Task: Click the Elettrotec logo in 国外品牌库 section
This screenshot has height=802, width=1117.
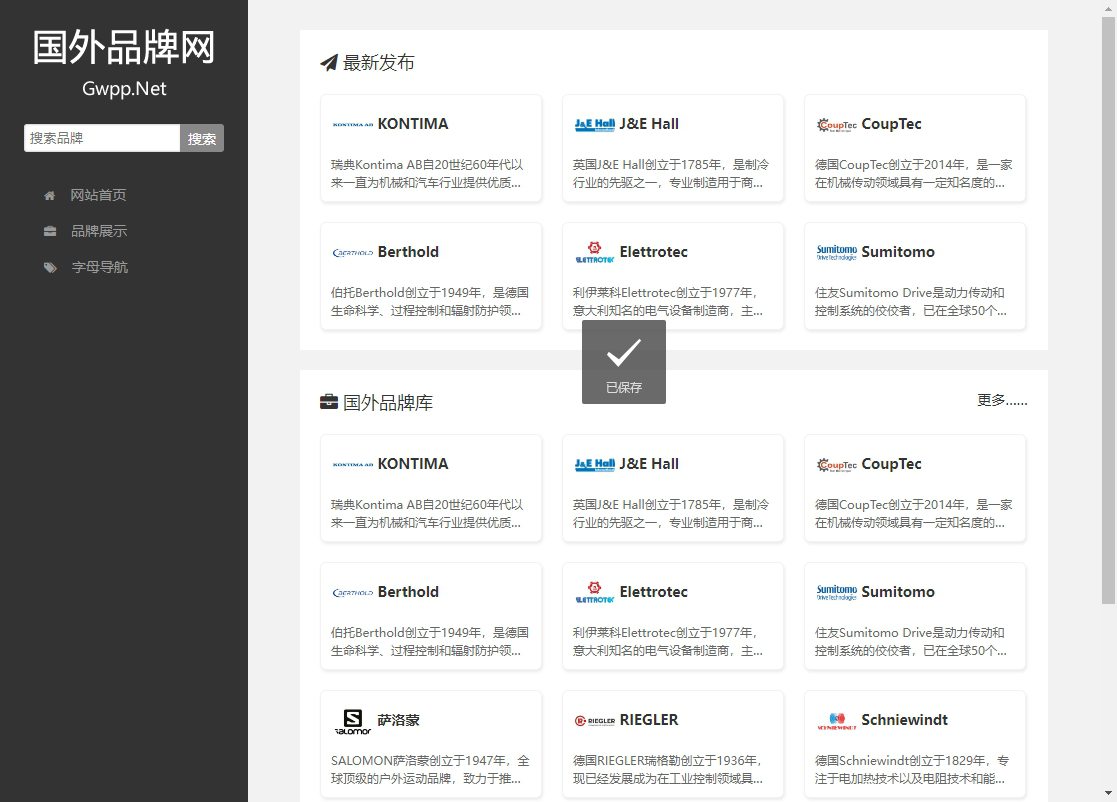Action: tap(595, 592)
